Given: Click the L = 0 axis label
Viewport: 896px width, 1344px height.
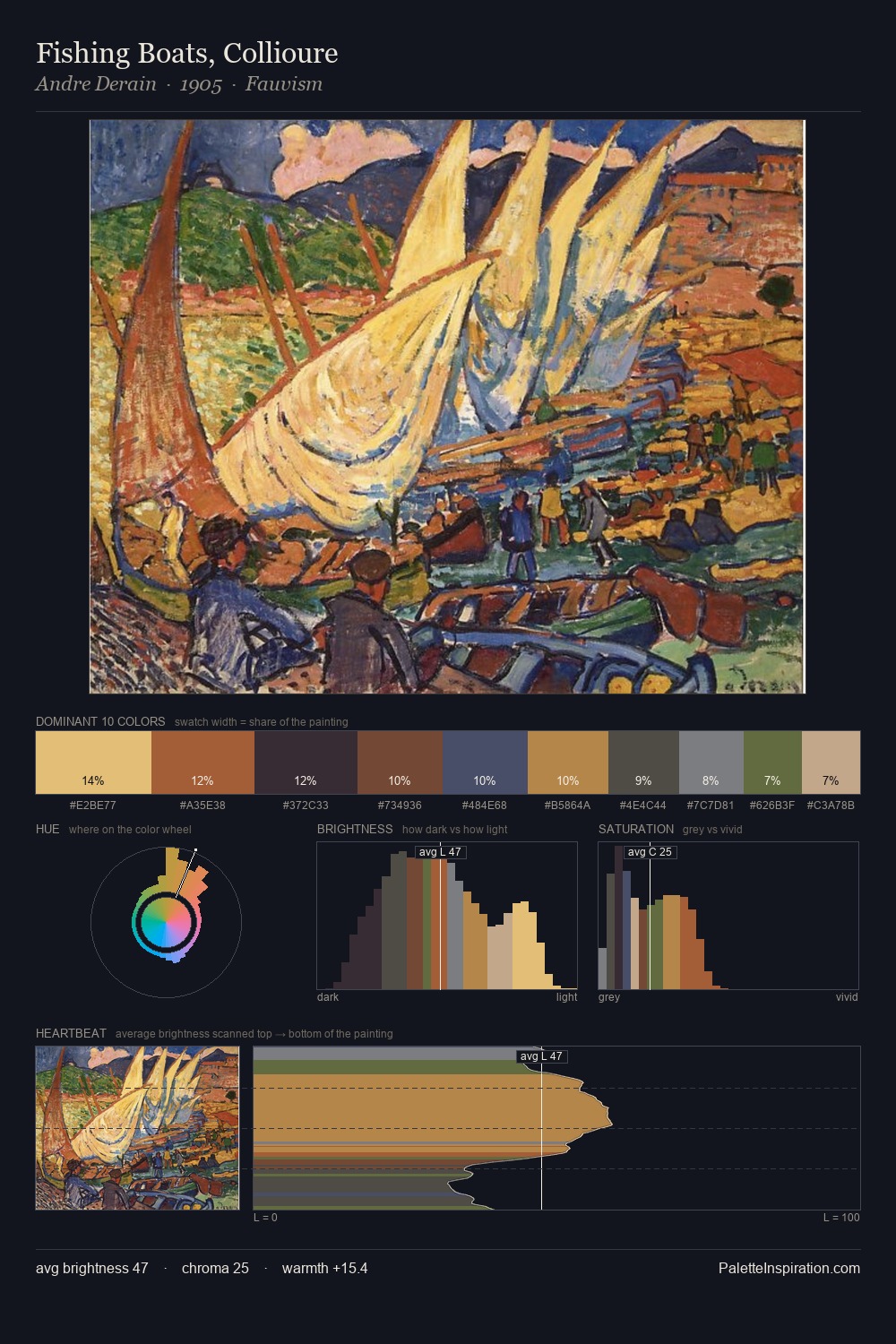Looking at the screenshot, I should [265, 1218].
